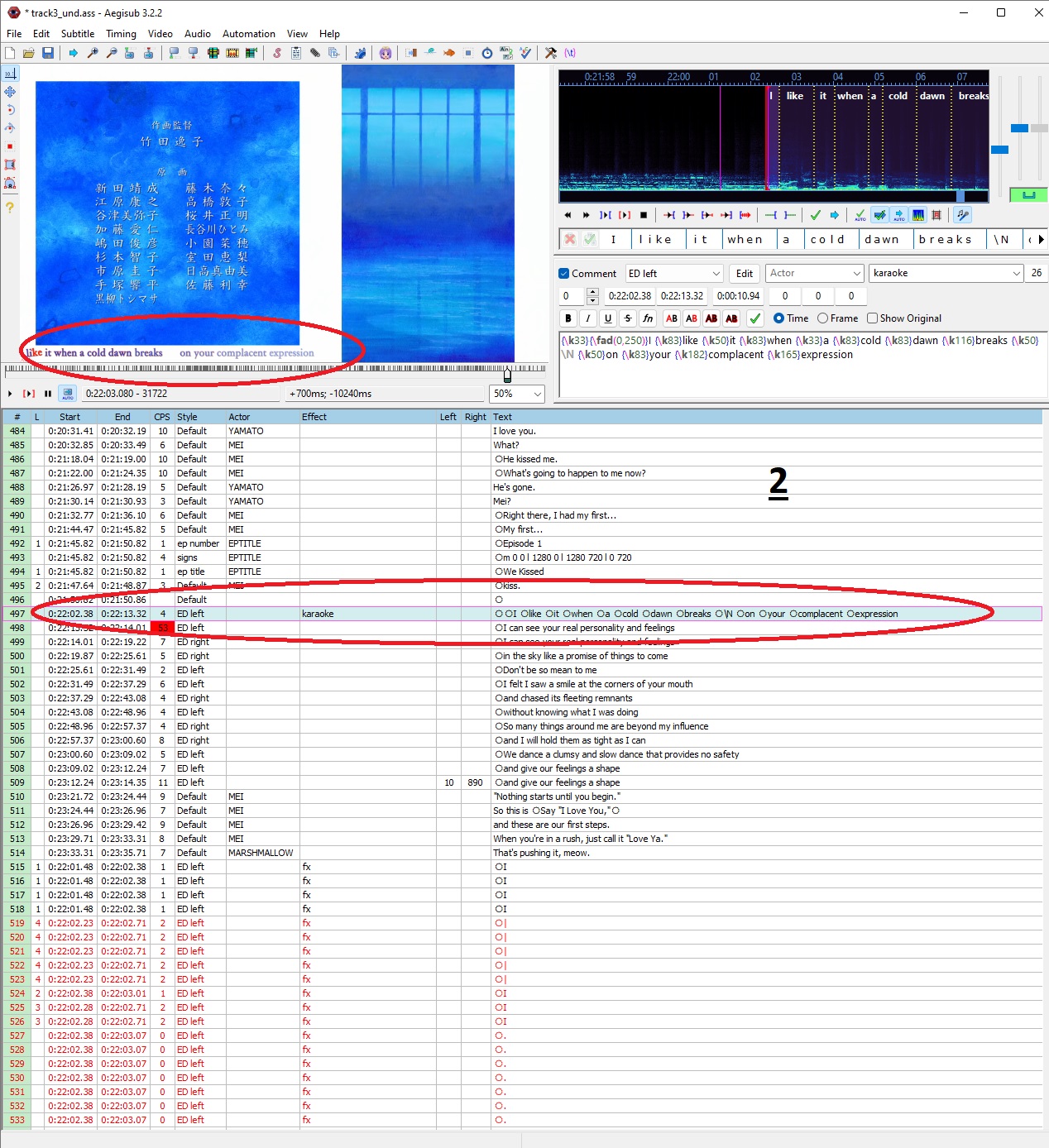Select the Time radio button
The height and width of the screenshot is (1148, 1049).
pos(778,318)
